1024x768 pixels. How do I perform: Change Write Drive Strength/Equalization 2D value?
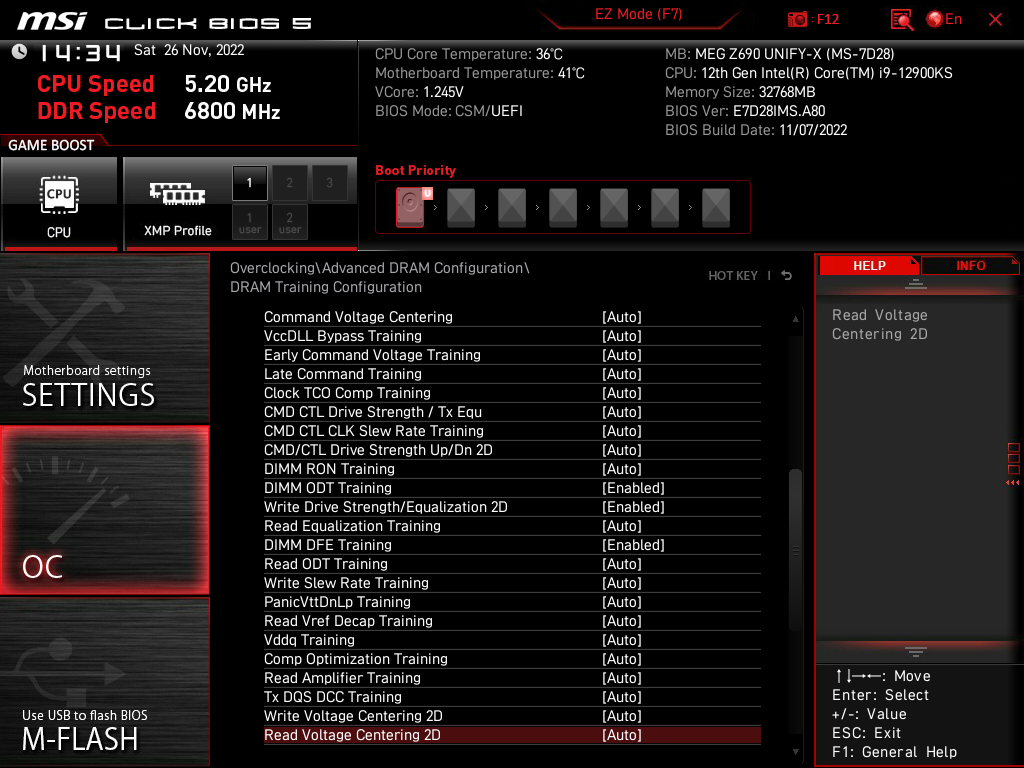pos(633,507)
